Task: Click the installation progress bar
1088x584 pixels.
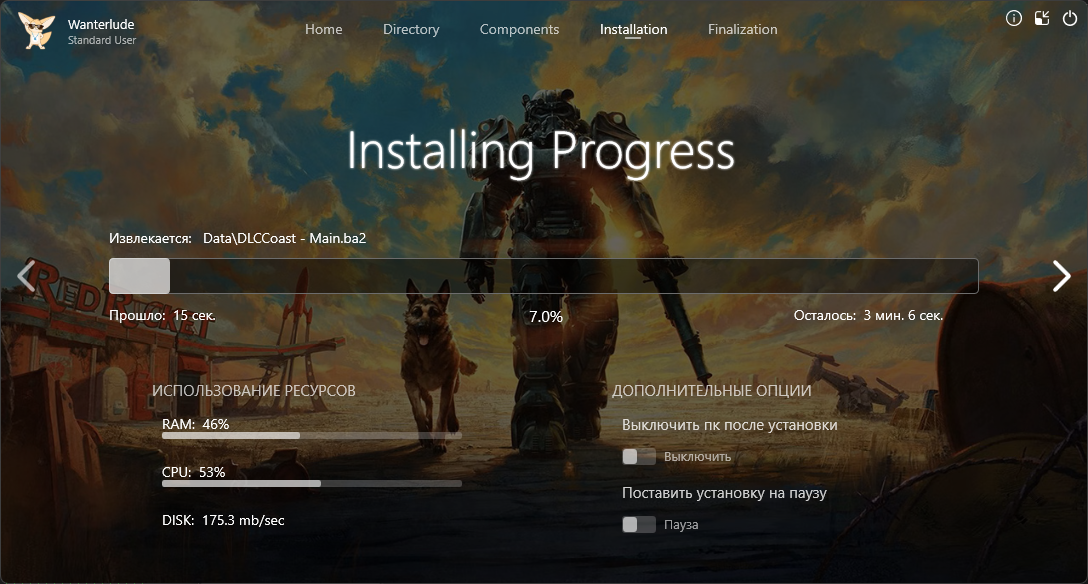Action: click(x=543, y=276)
